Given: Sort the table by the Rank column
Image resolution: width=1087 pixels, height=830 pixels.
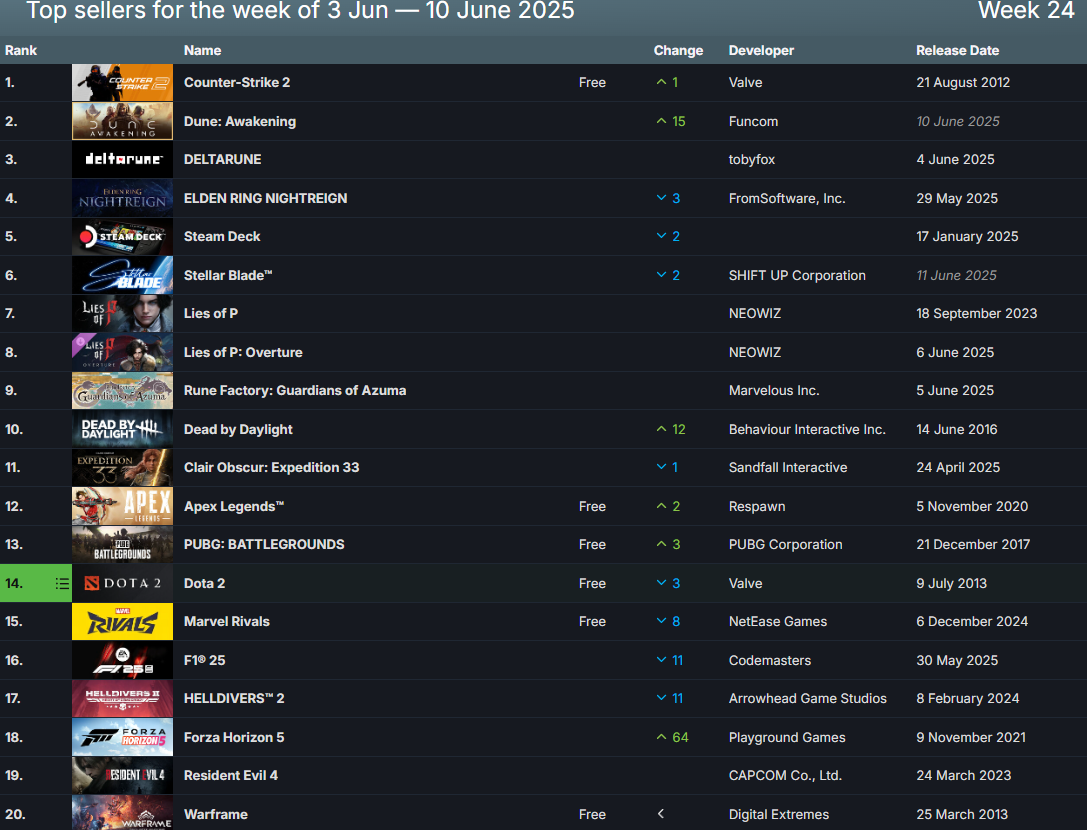Looking at the screenshot, I should tap(21, 51).
